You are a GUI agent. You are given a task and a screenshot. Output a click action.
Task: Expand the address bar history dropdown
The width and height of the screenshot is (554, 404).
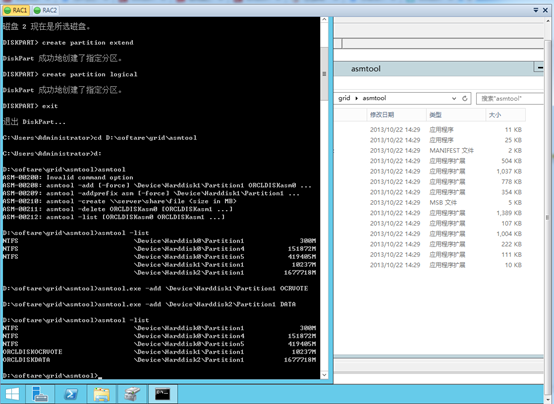(x=454, y=98)
